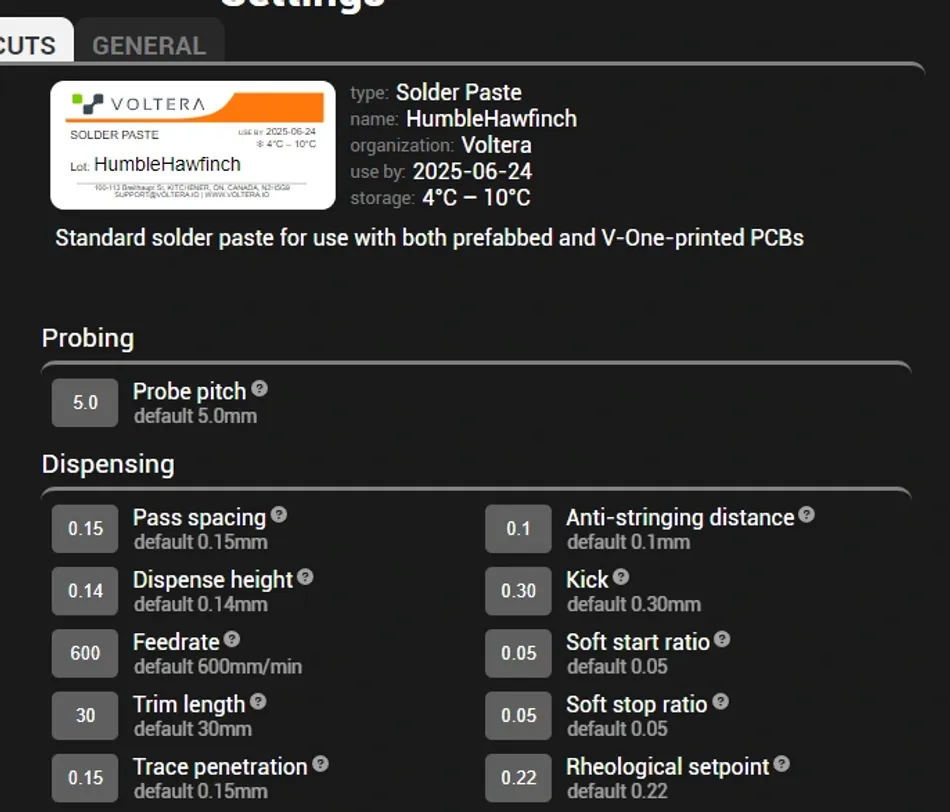Select the partially visible CUTS tab
The image size is (950, 812).
30,45
